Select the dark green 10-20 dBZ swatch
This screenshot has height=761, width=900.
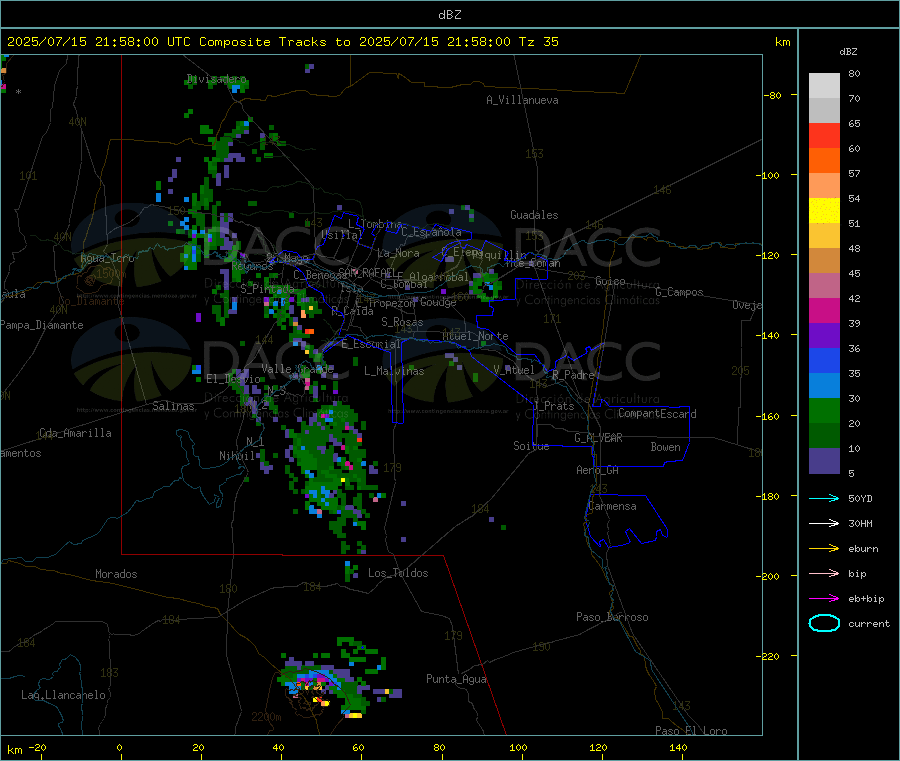coord(824,436)
